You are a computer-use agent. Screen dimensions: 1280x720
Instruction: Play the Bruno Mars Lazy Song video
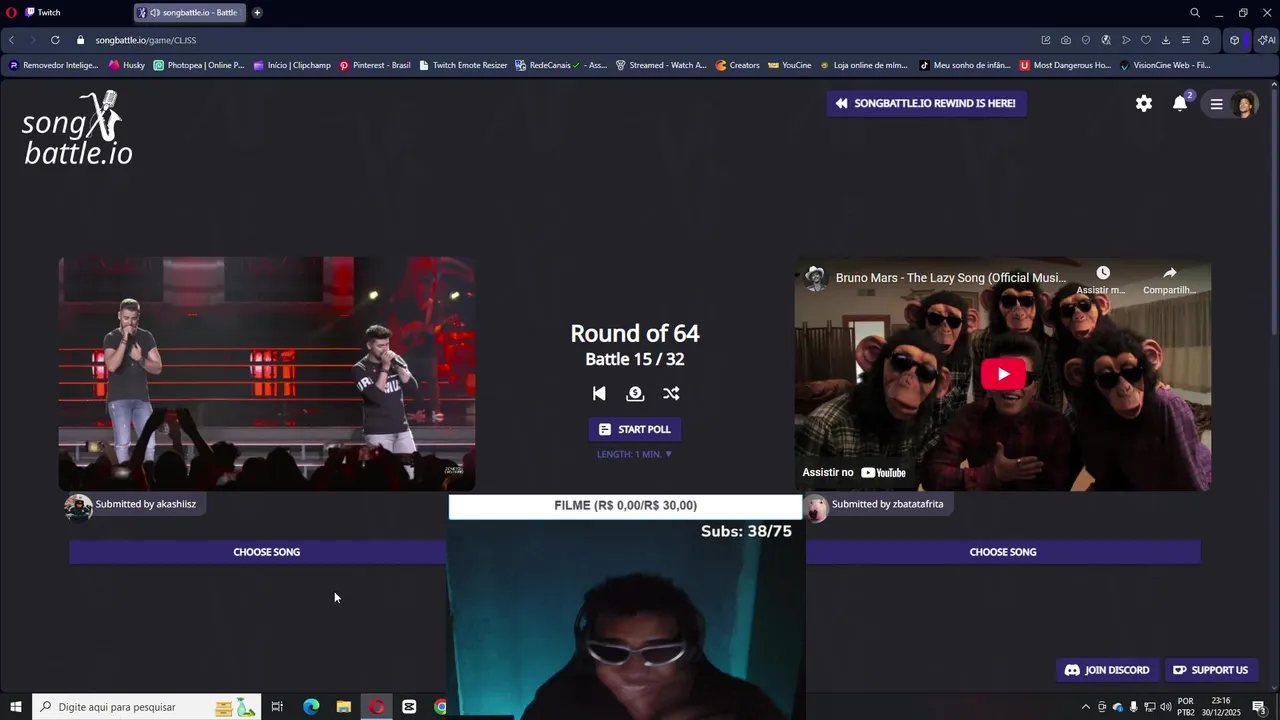point(1003,375)
